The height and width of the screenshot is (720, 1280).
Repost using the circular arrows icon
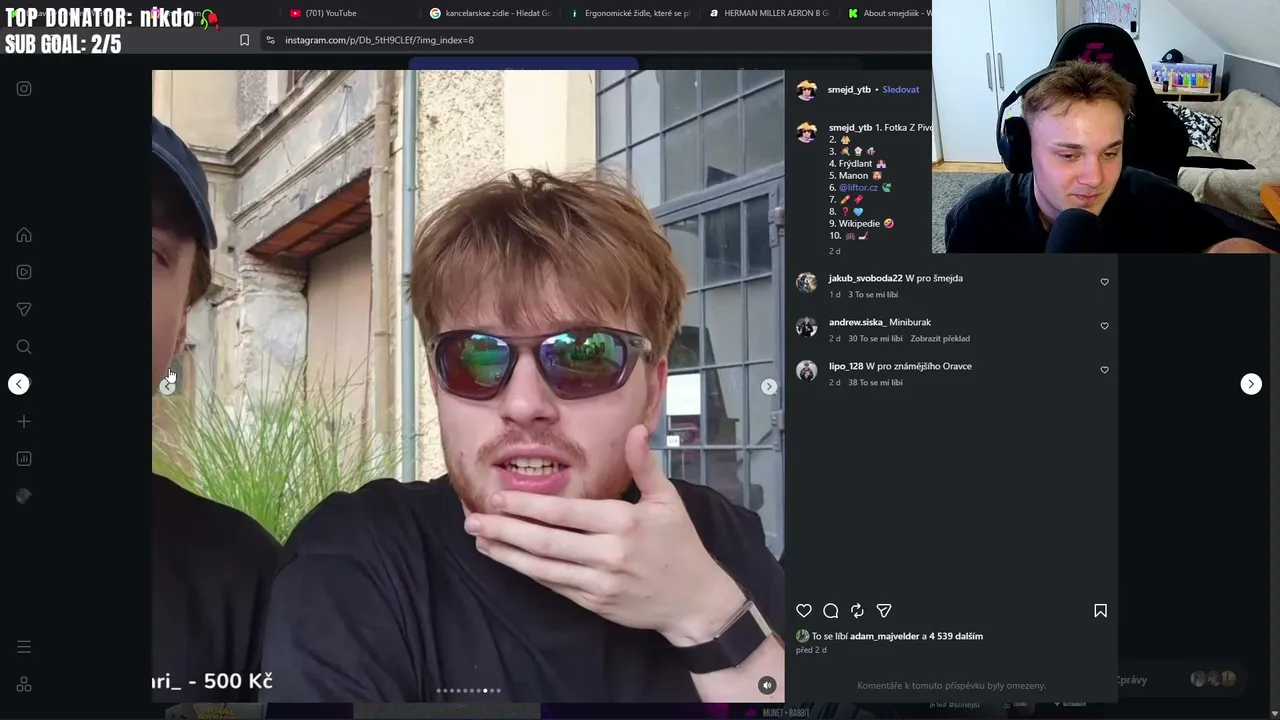click(857, 611)
